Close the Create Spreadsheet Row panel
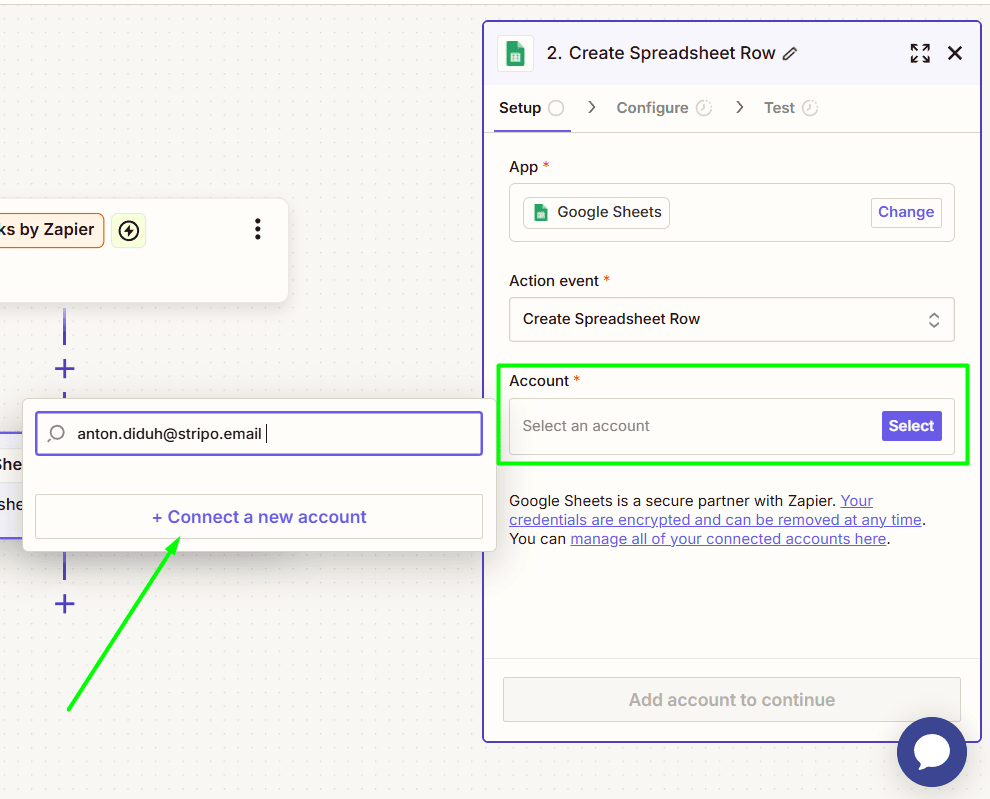This screenshot has height=799, width=990. pyautogui.click(x=955, y=53)
